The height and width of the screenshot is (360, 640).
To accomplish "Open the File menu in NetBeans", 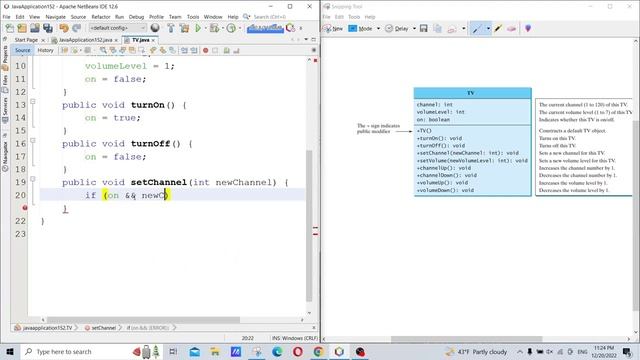I will click(7, 17).
